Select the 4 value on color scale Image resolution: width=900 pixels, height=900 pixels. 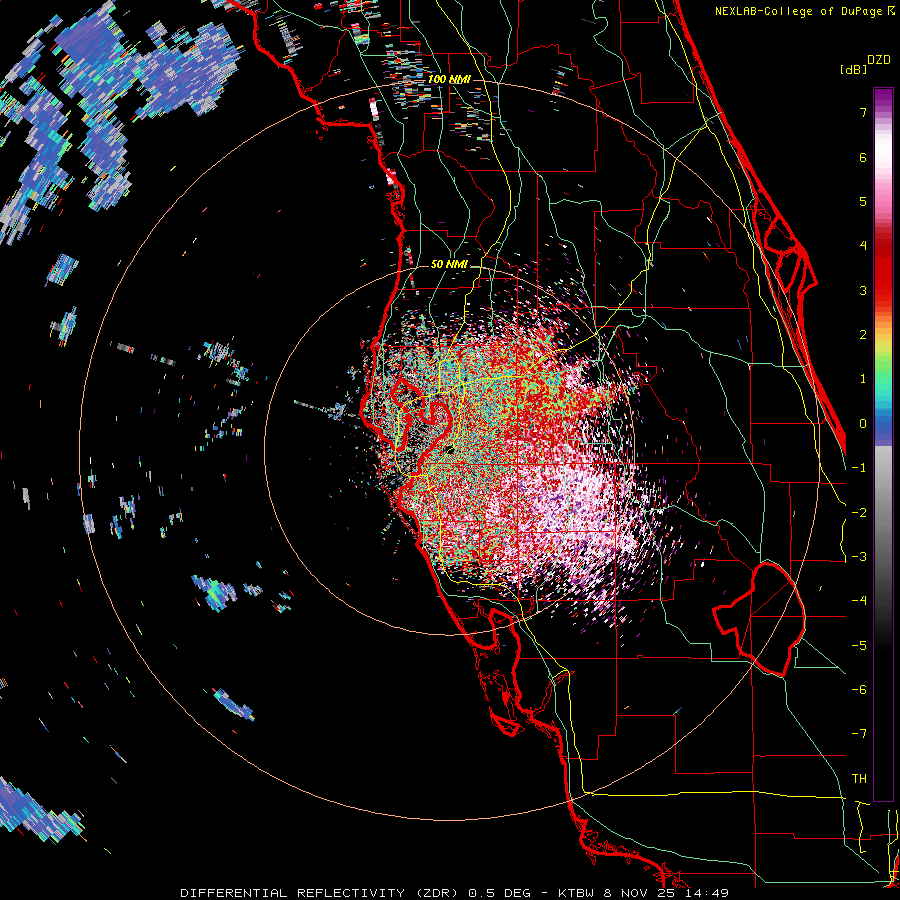[x=863, y=246]
